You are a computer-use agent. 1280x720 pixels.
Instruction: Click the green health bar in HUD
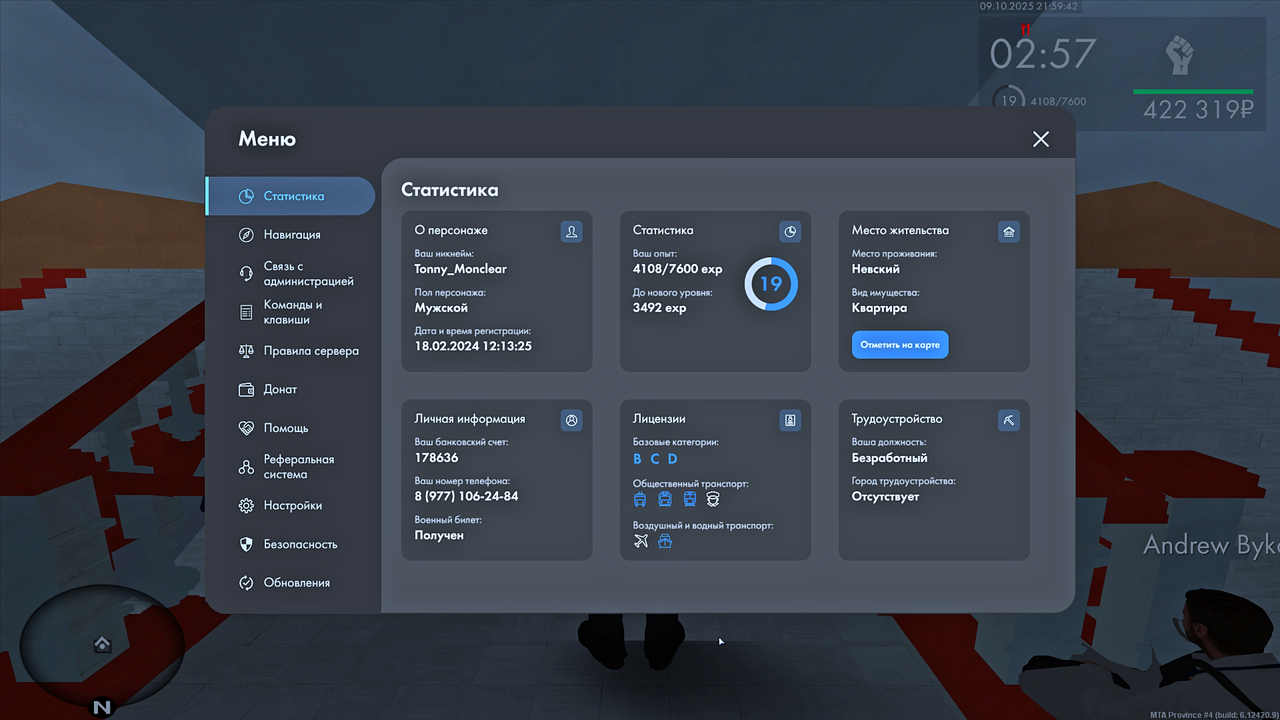click(1193, 91)
